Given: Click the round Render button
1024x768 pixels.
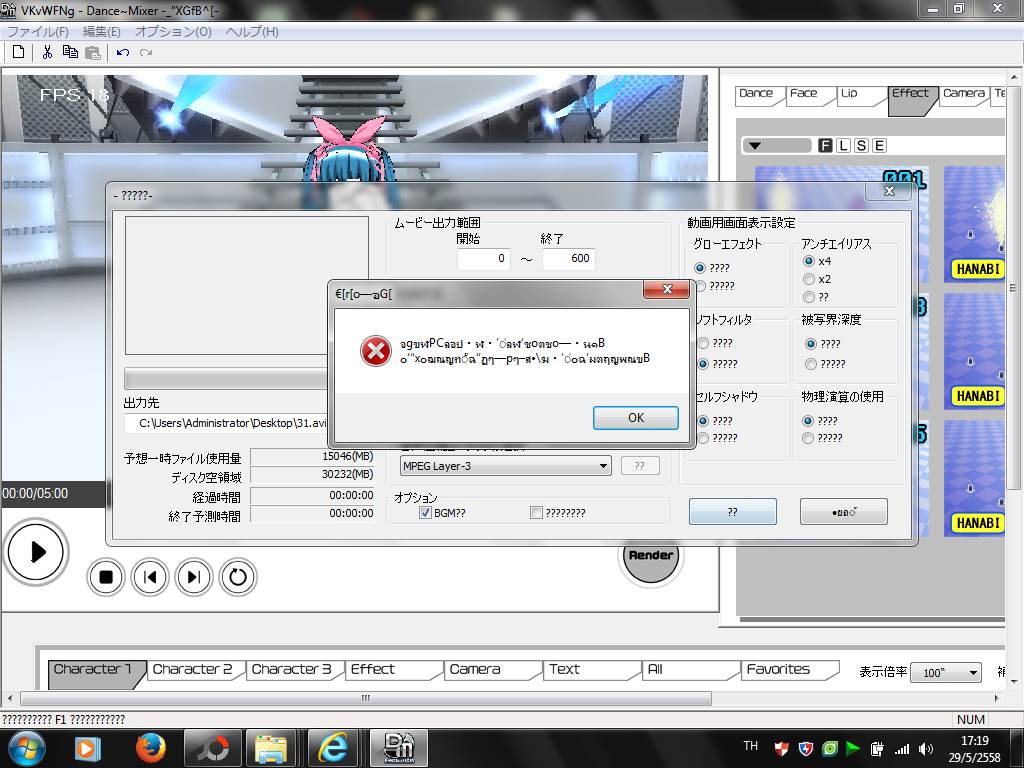Looking at the screenshot, I should pos(650,556).
